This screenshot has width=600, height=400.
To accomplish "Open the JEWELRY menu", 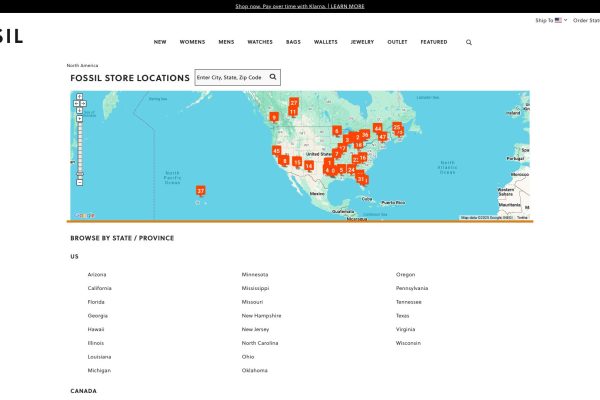I will pyautogui.click(x=362, y=42).
